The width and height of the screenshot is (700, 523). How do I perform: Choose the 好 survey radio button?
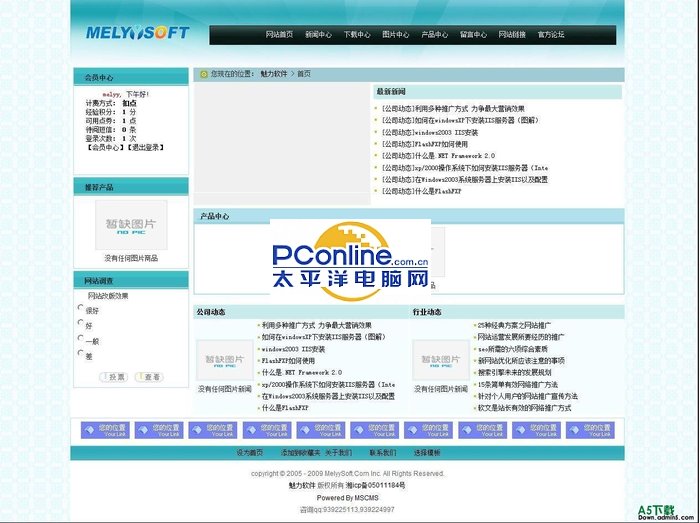click(x=80, y=322)
